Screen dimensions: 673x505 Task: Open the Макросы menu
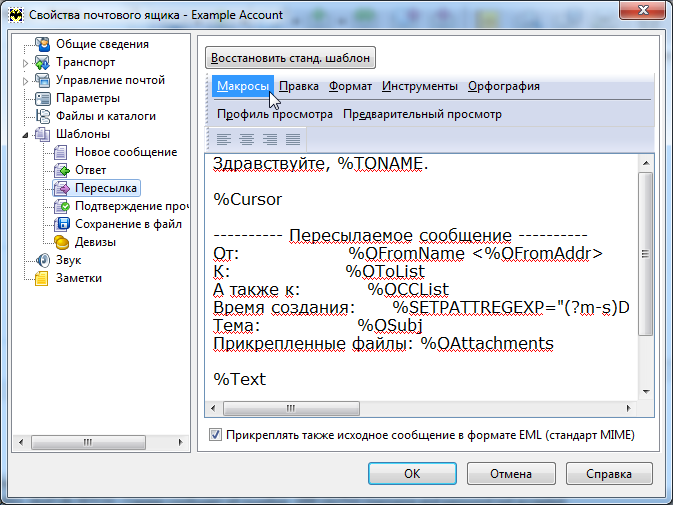243,86
